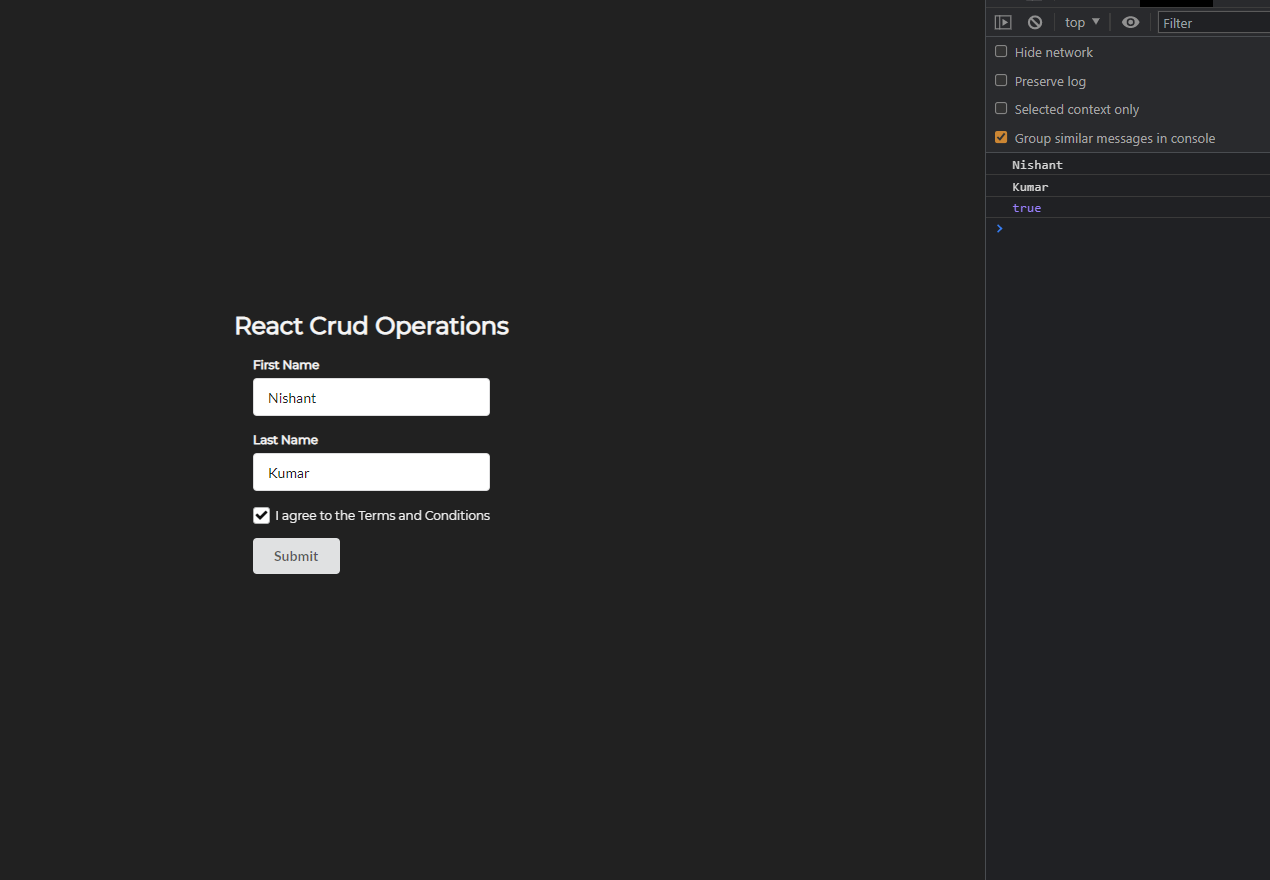
Task: Select the Nishant console log entry
Action: coord(1037,164)
